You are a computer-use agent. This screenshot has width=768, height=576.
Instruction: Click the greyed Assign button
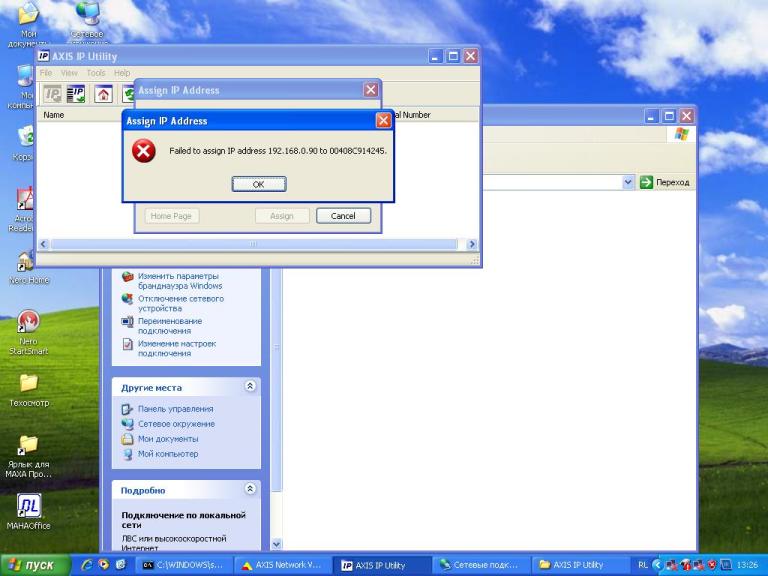(282, 216)
